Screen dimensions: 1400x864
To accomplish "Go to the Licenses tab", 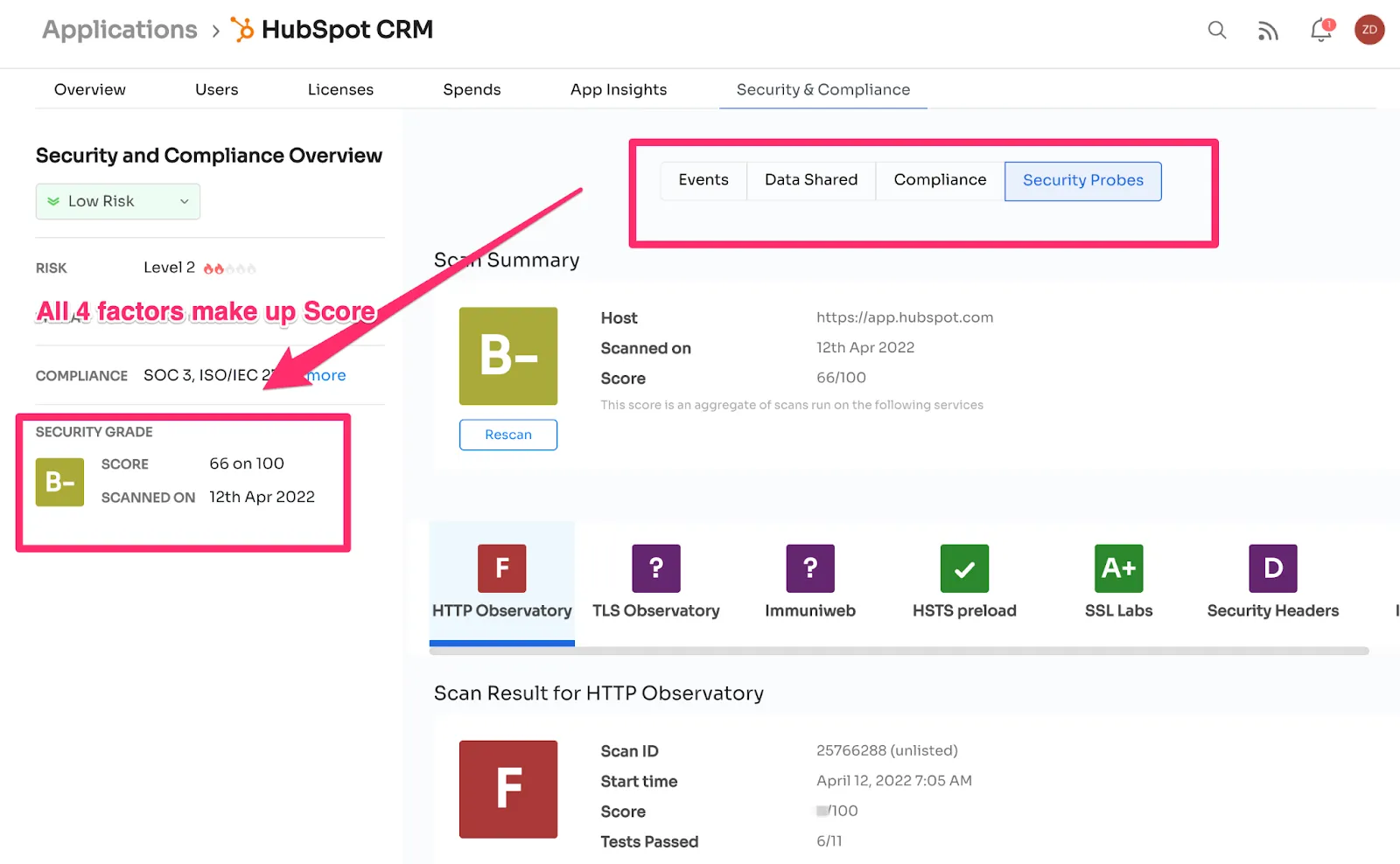I will tap(340, 89).
